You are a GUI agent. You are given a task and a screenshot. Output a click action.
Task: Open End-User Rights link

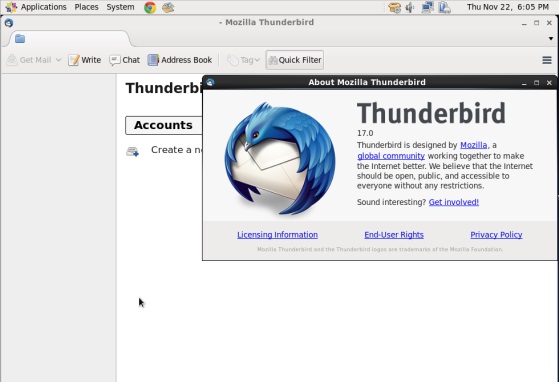coord(394,235)
